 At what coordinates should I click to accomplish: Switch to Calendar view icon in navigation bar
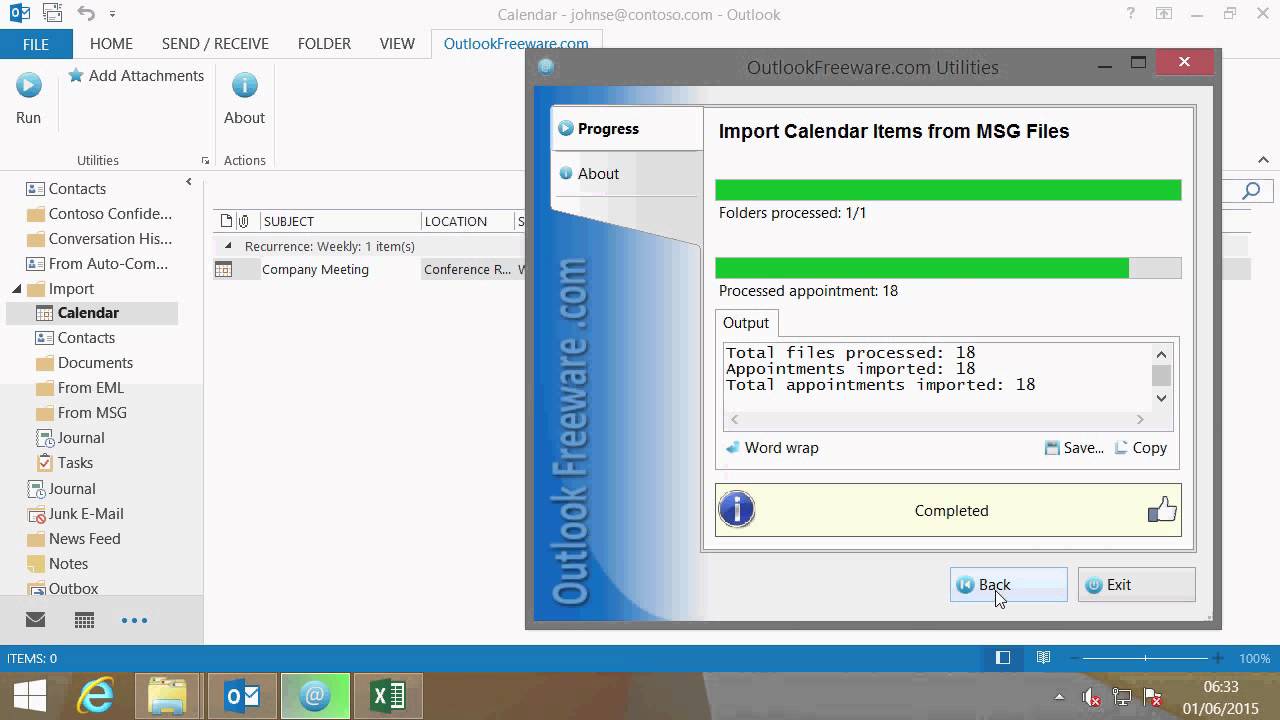(x=85, y=620)
